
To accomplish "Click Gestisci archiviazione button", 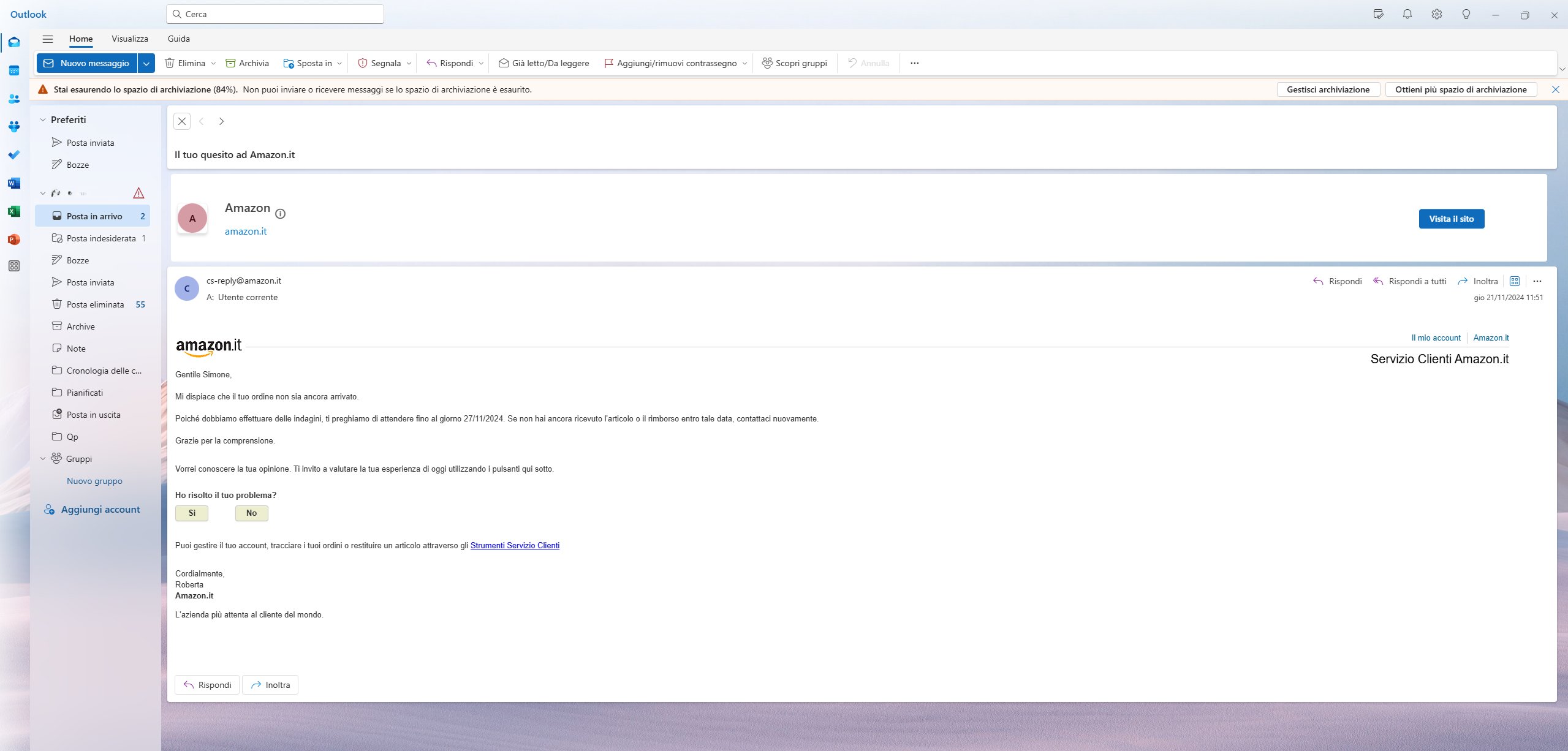I will [x=1328, y=89].
